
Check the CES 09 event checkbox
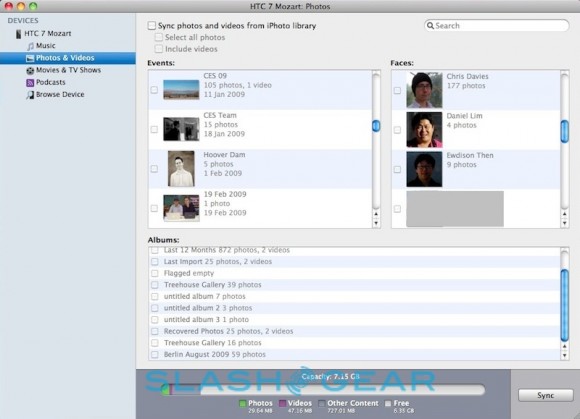pos(154,90)
